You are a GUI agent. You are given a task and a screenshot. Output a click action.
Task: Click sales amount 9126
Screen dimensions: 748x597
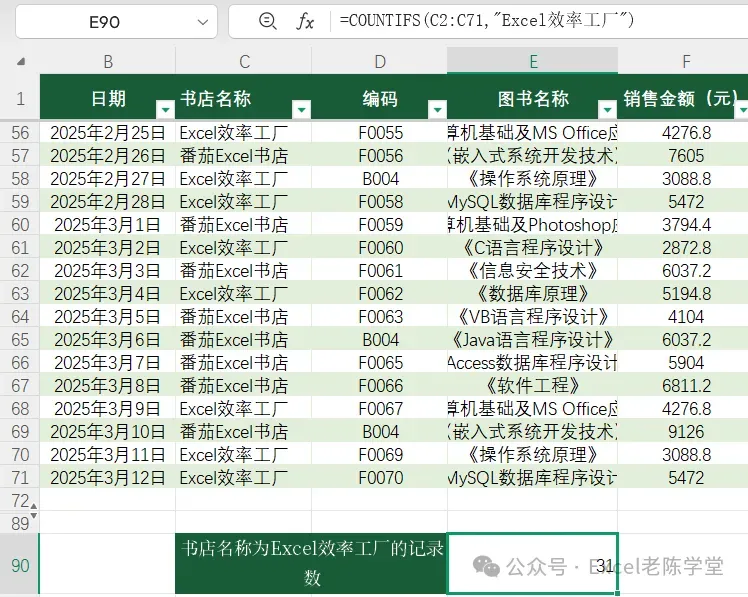pyautogui.click(x=686, y=432)
